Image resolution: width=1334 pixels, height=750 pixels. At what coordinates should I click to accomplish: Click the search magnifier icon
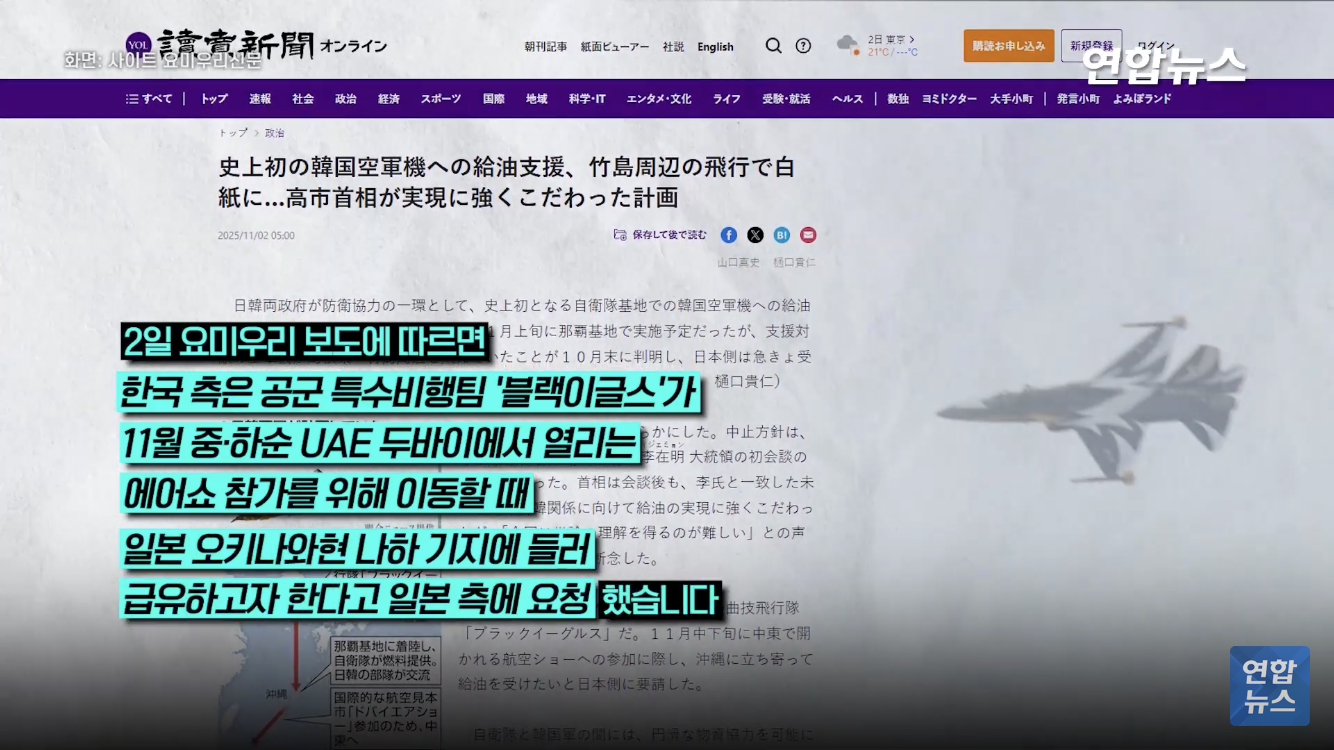[773, 46]
